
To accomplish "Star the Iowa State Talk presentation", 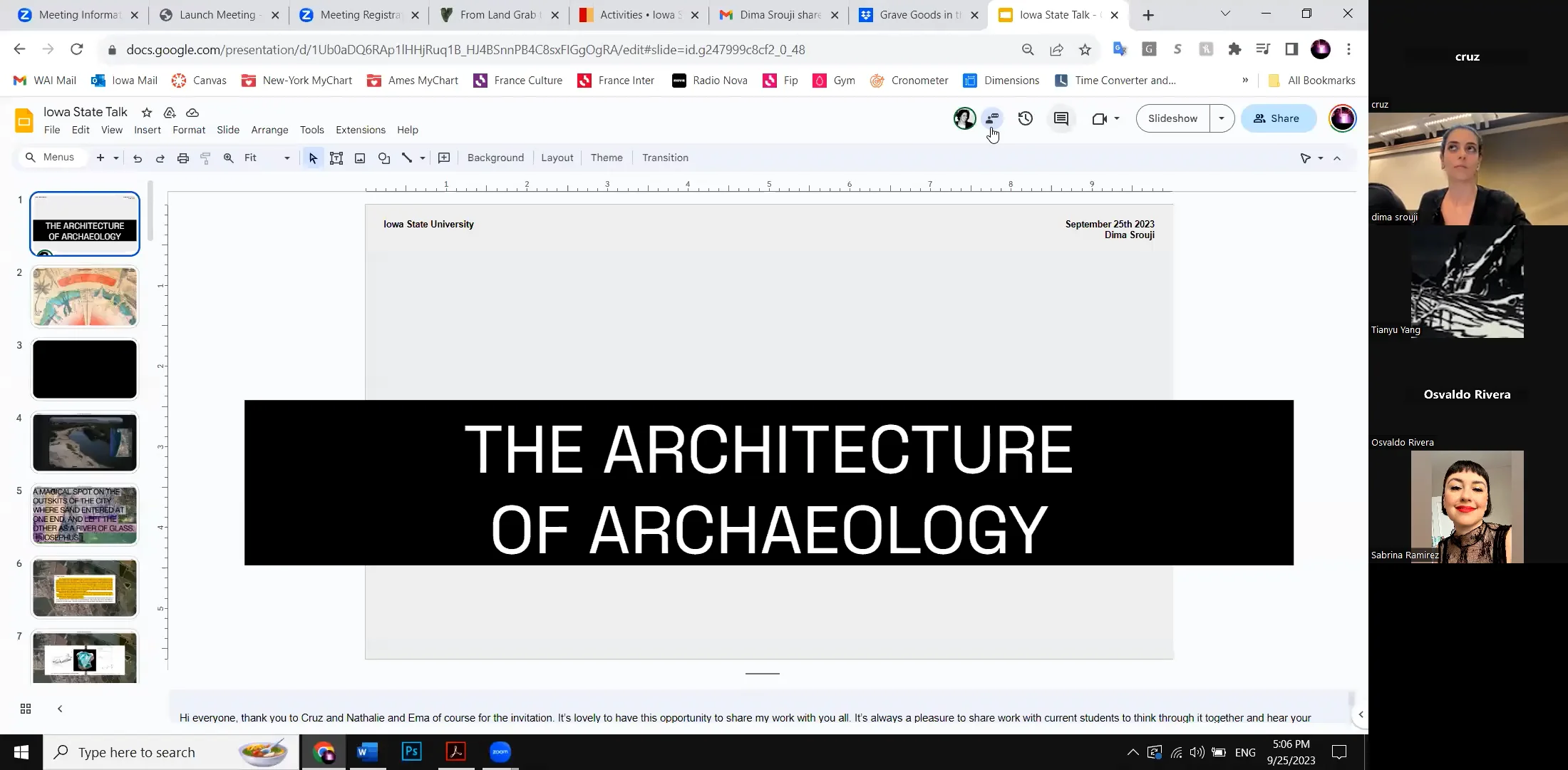I will click(x=147, y=113).
